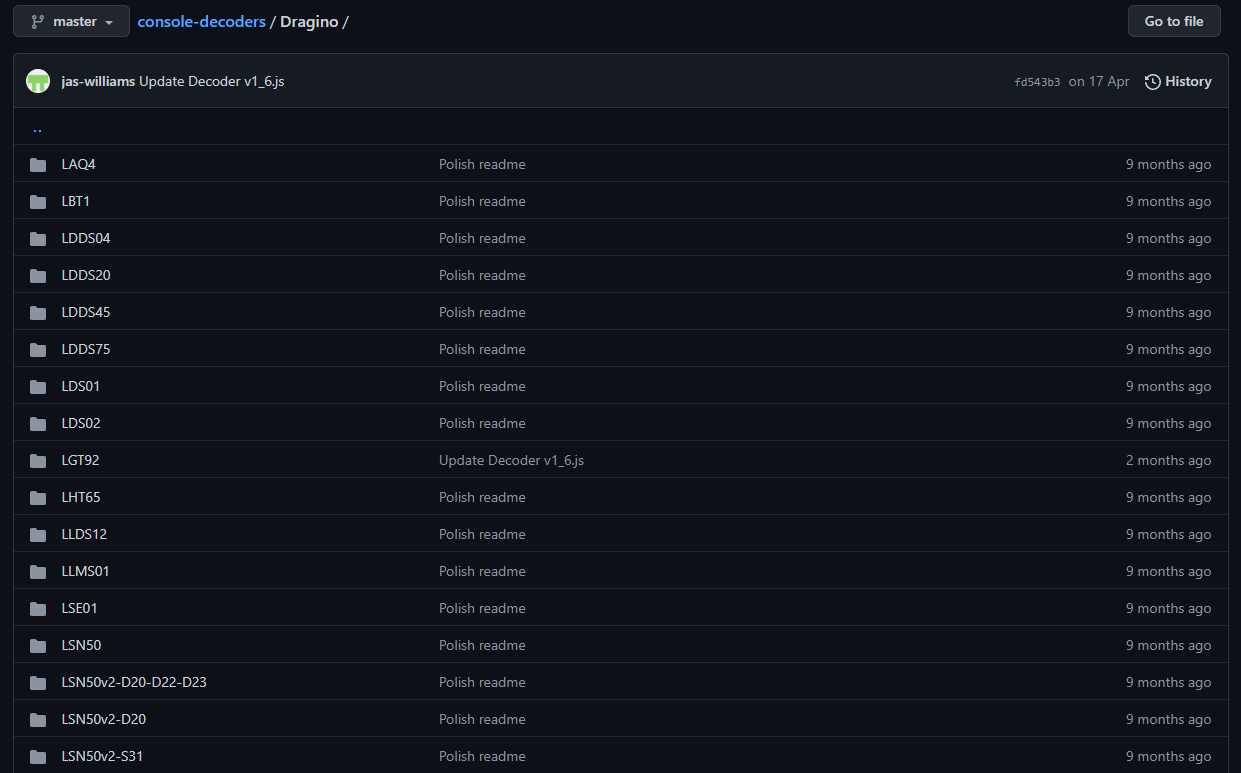Screen dimensions: 1241x773
Task: Open Polish readme commit for LDDS45
Action: coord(482,312)
